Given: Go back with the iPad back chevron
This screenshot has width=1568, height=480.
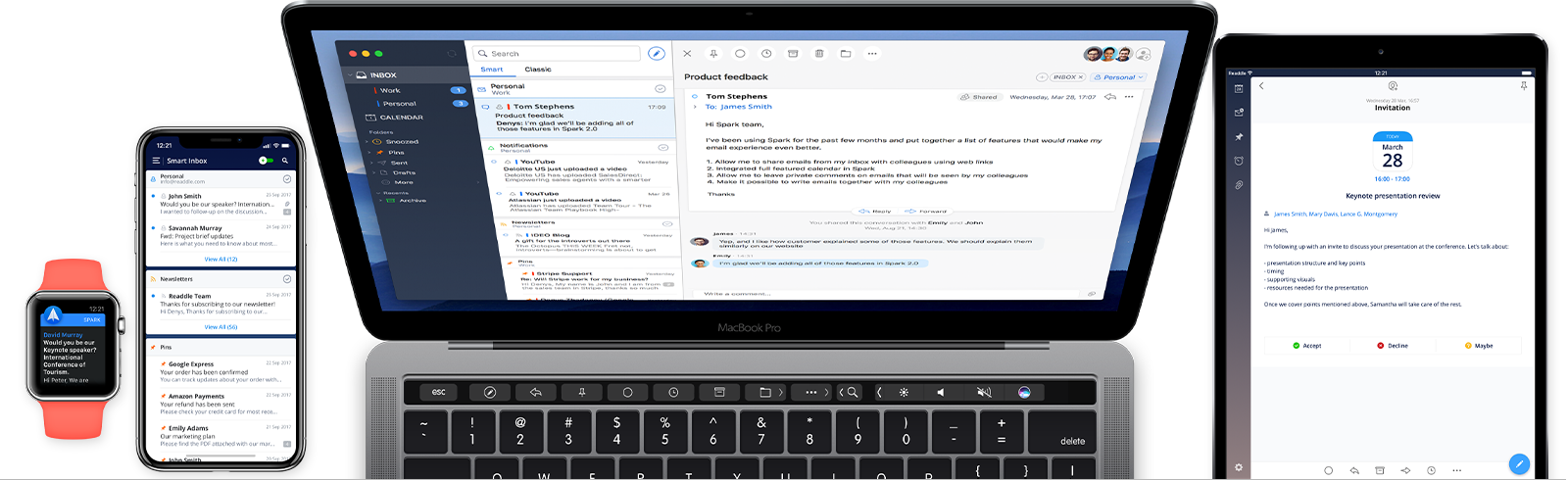Looking at the screenshot, I should [1261, 86].
